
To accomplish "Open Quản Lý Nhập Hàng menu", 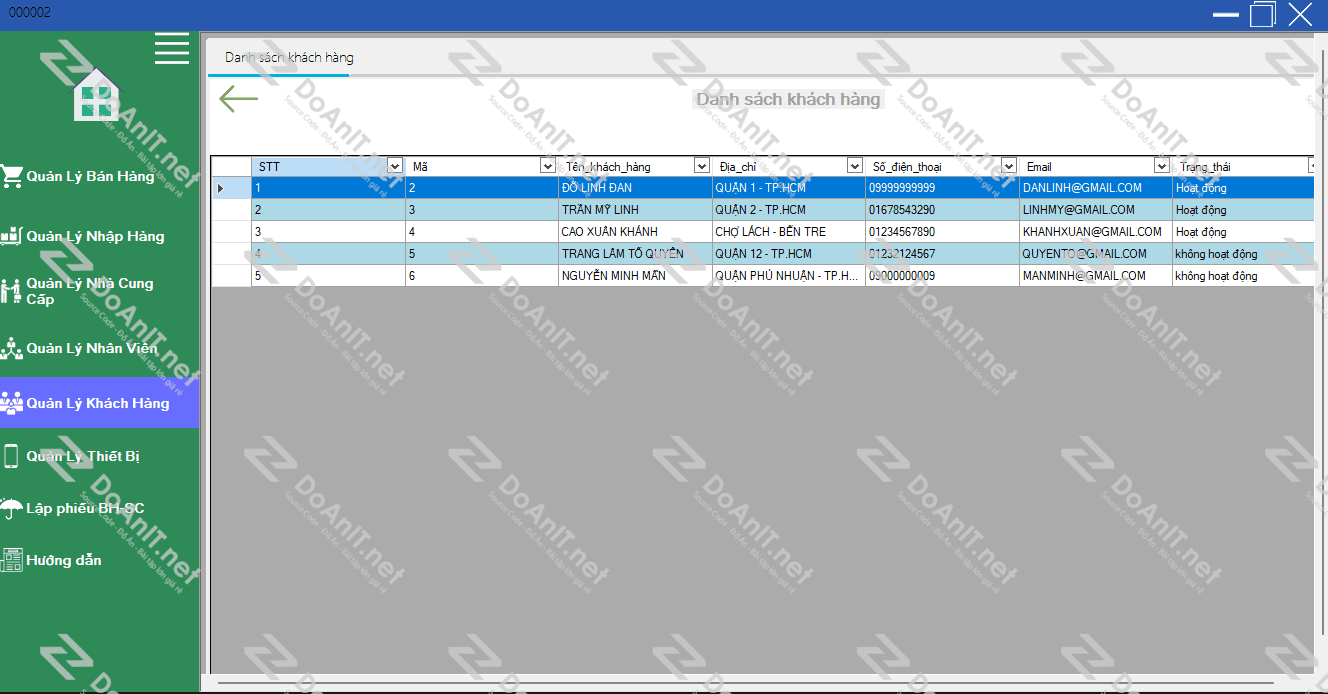I will pos(100,236).
